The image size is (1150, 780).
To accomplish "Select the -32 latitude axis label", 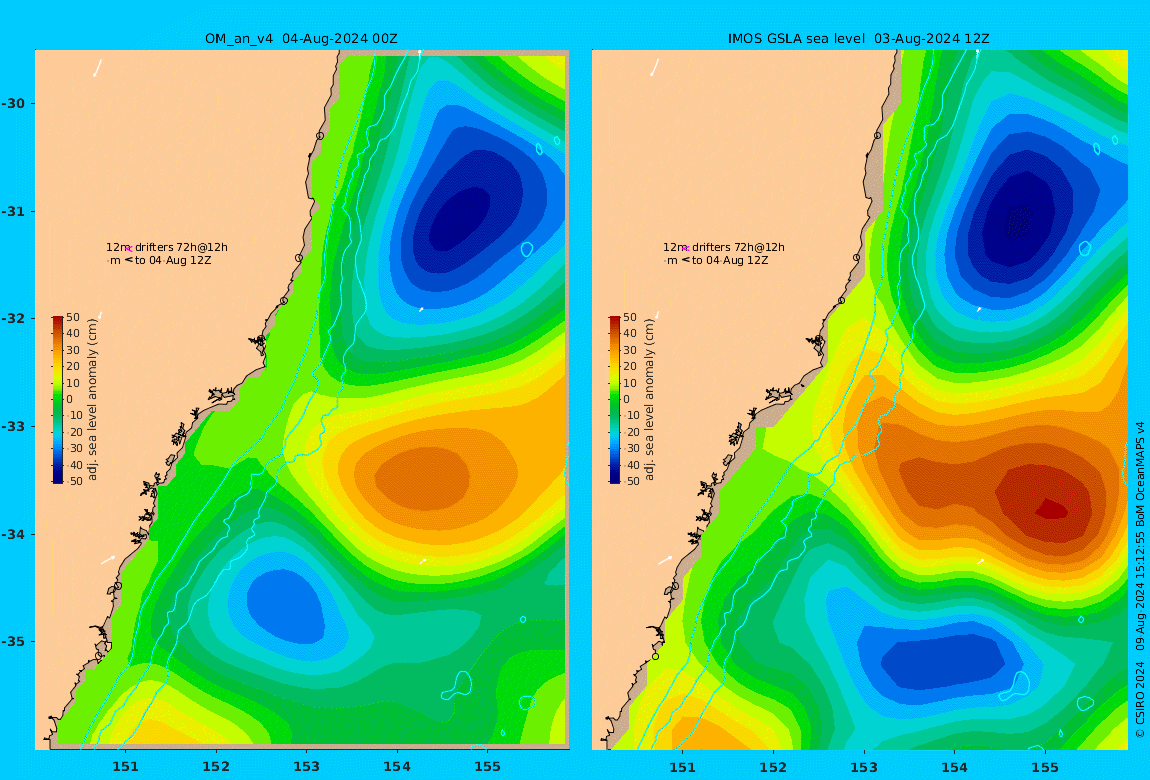I will 13,318.
